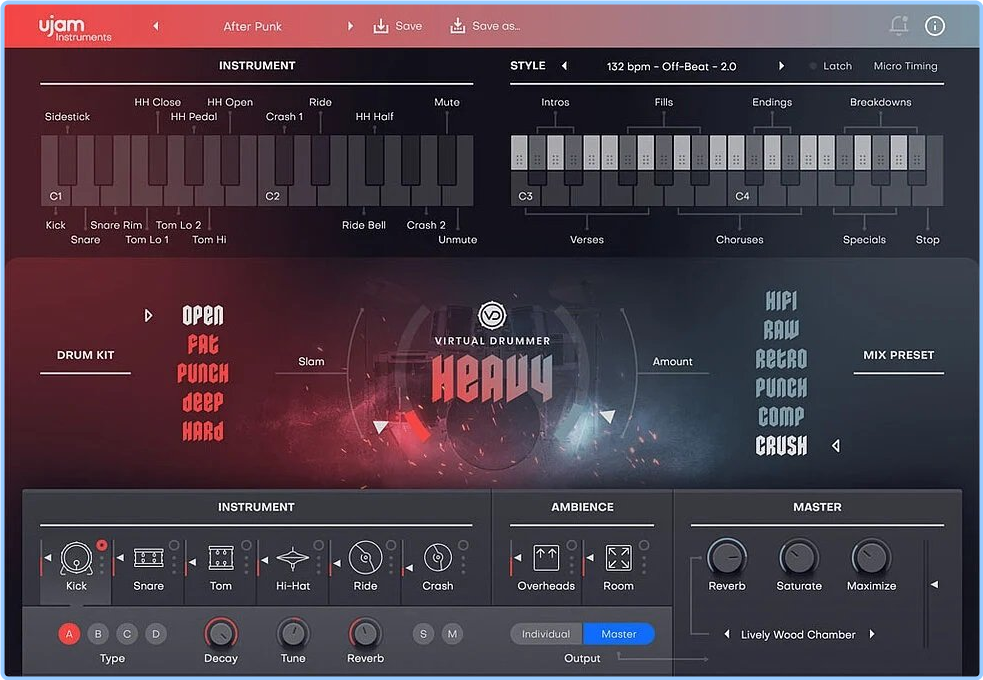Choose the RETRO mix preset

click(781, 358)
